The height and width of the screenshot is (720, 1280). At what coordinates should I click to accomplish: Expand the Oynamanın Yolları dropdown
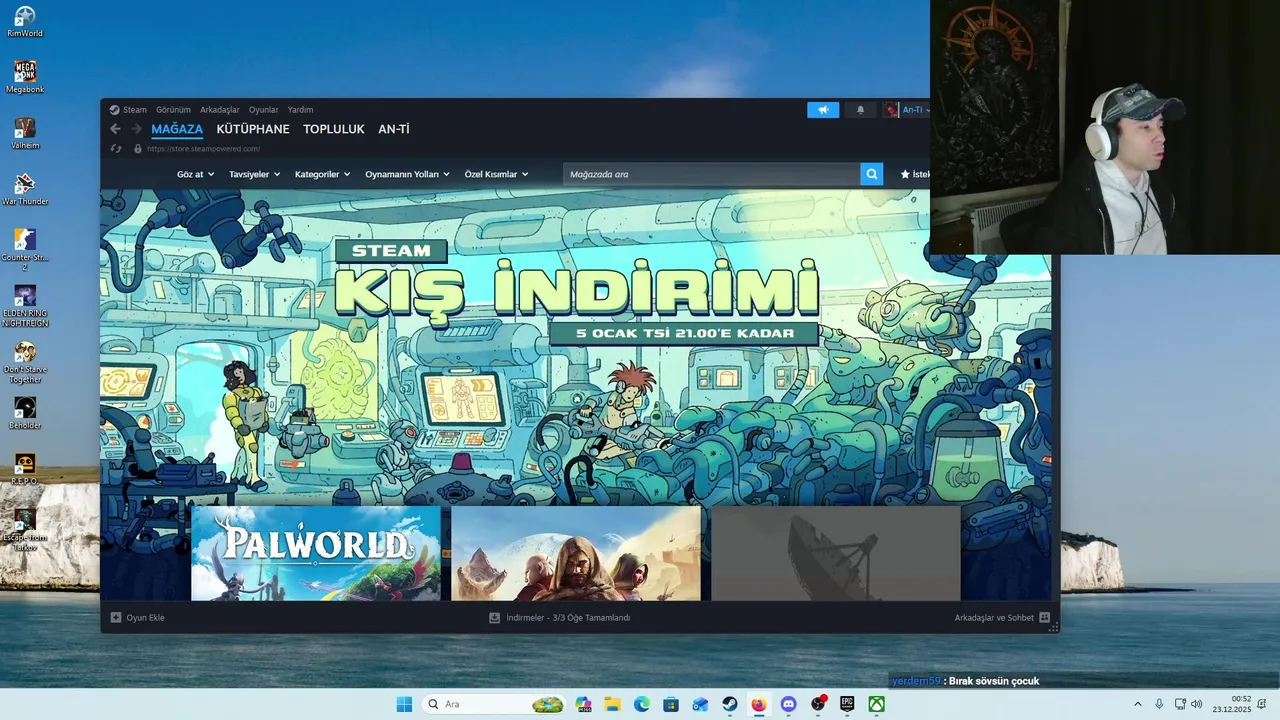click(407, 174)
